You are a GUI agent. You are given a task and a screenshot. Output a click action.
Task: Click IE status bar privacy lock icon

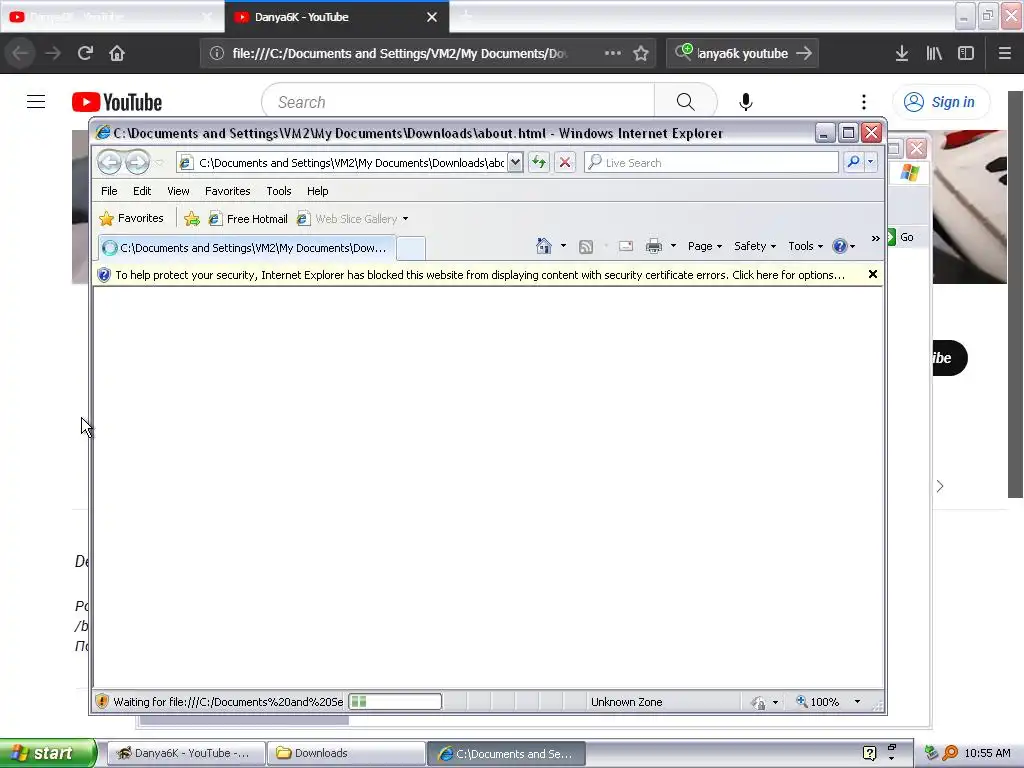[x=759, y=702]
